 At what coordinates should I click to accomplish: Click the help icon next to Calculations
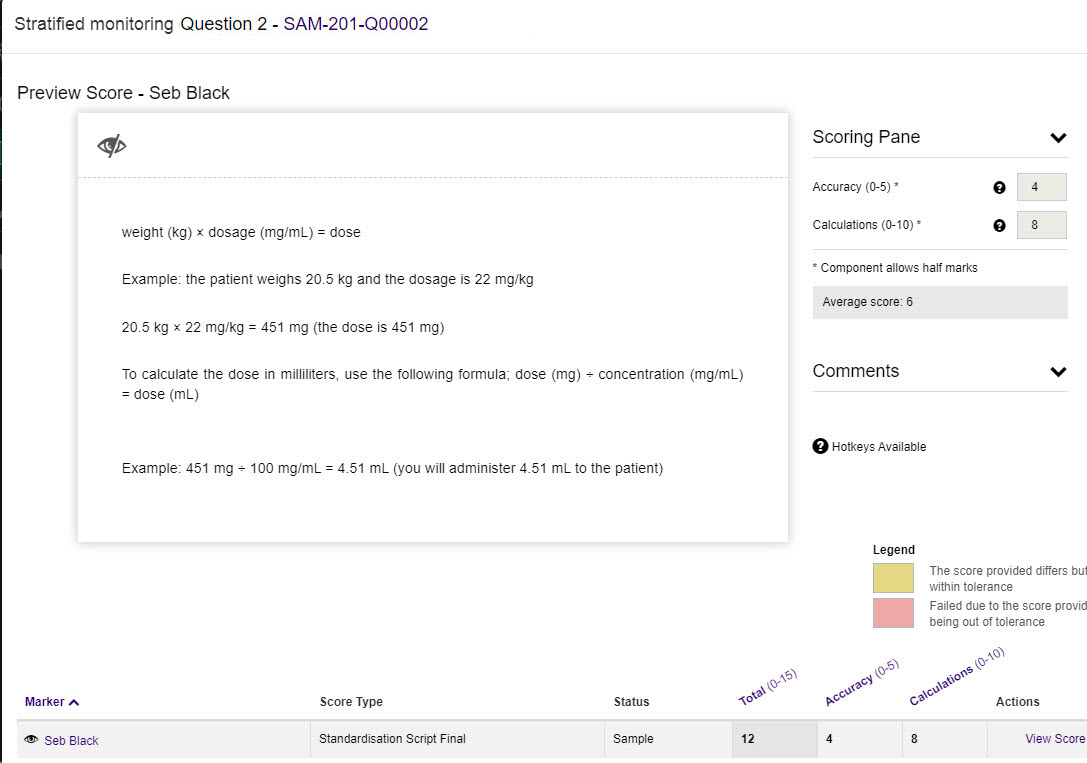coord(998,226)
